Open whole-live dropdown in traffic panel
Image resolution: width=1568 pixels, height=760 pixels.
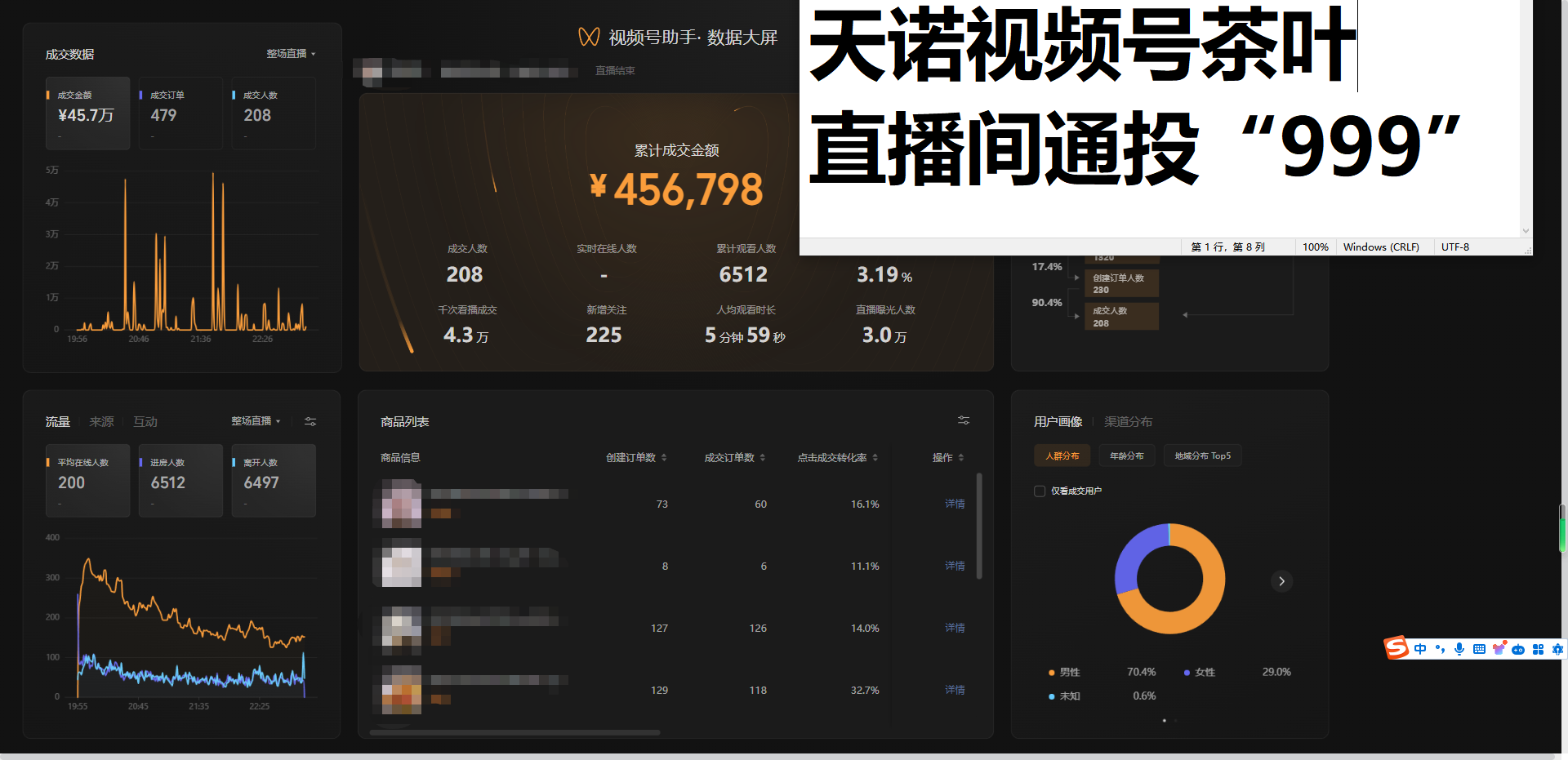point(256,421)
